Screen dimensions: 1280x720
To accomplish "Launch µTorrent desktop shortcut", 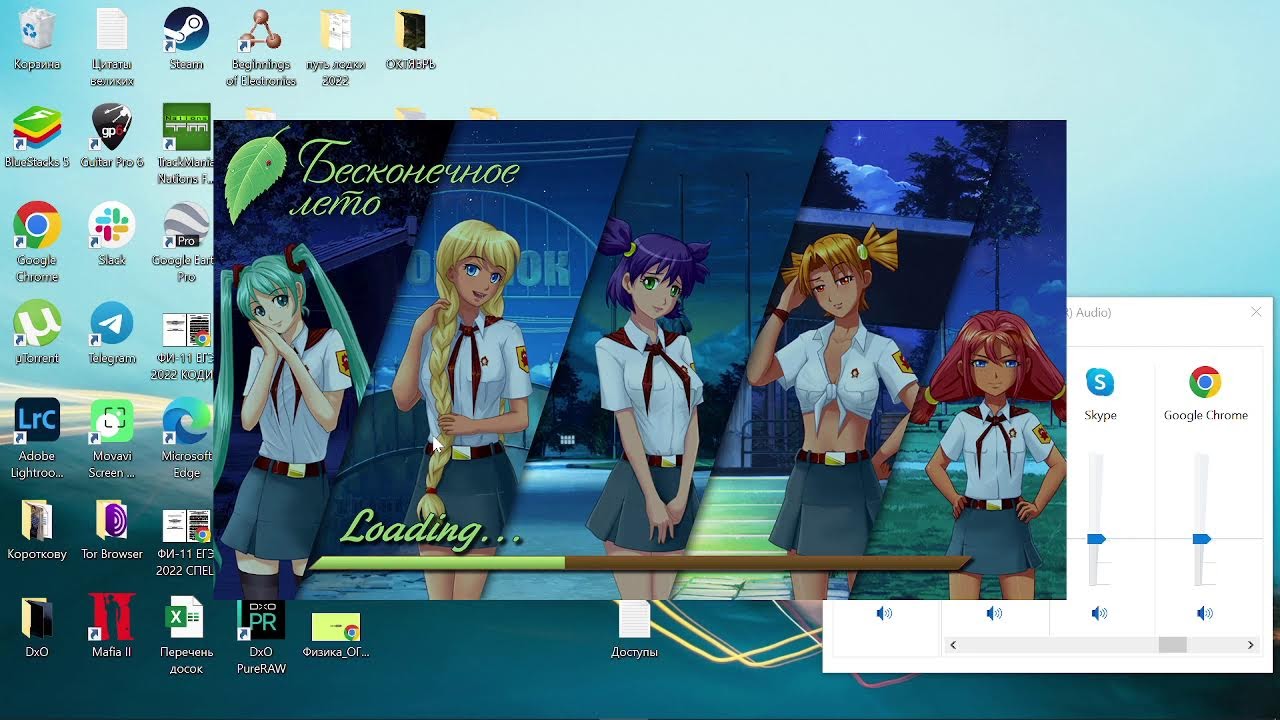I will [x=37, y=333].
